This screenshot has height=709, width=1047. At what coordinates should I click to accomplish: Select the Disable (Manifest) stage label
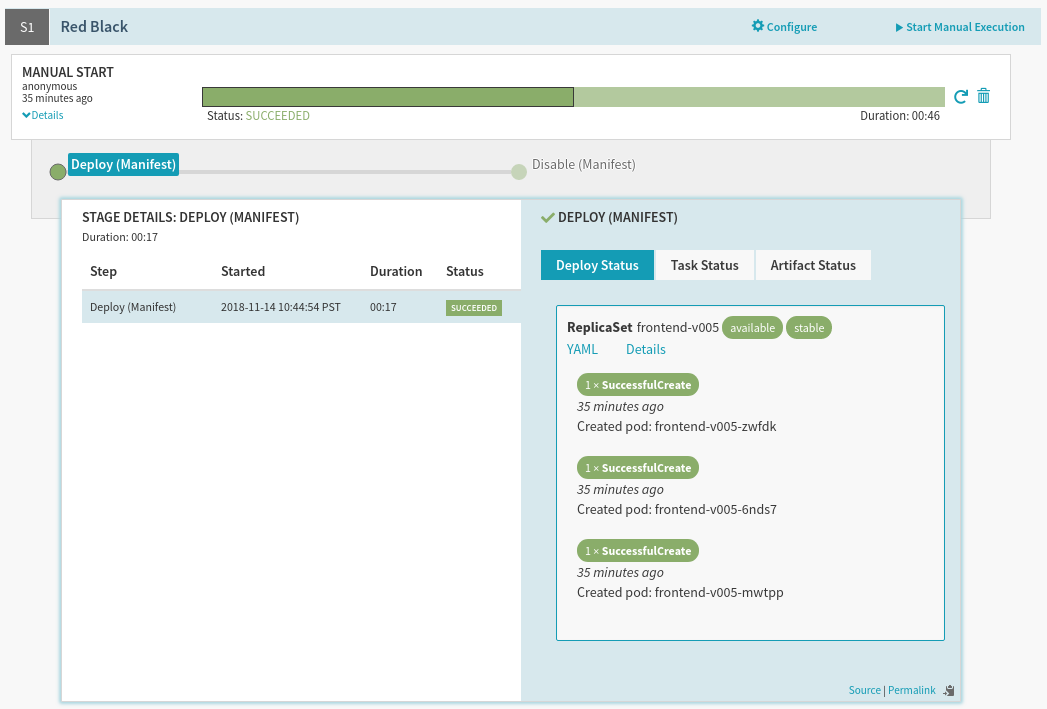tap(583, 164)
